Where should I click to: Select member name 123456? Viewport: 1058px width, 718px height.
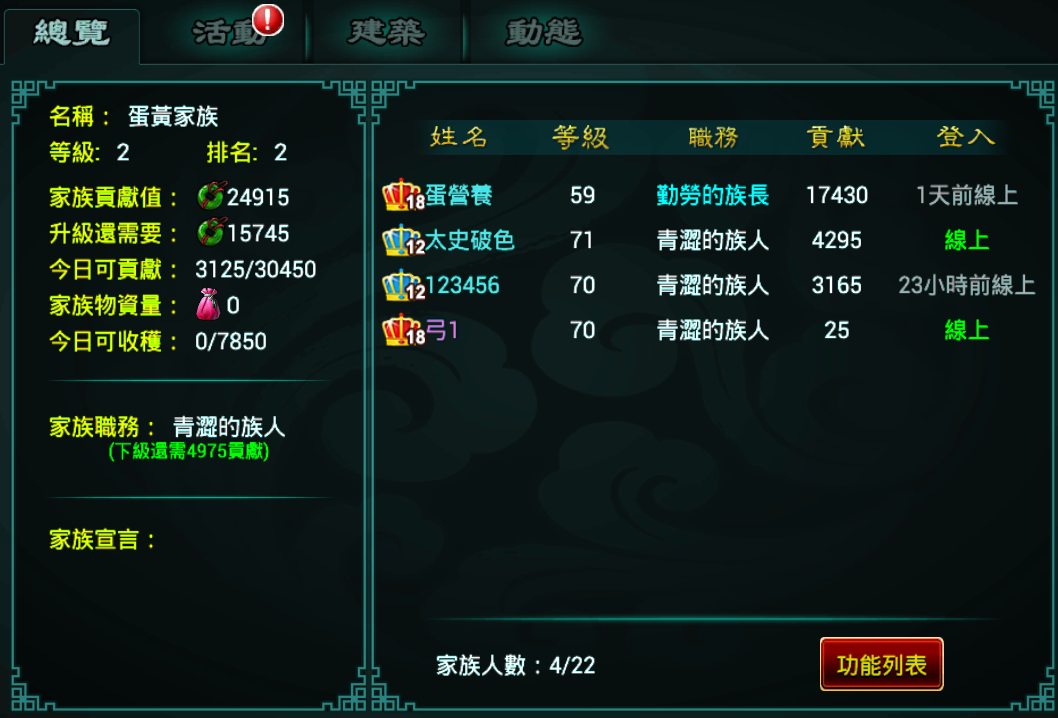coord(462,285)
